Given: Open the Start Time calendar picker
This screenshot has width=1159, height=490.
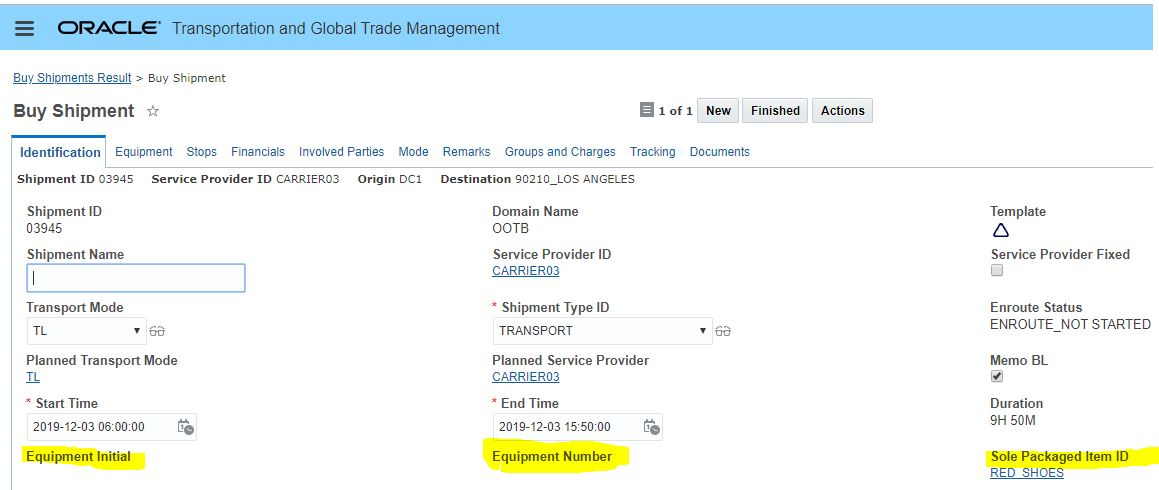Looking at the screenshot, I should (186, 427).
